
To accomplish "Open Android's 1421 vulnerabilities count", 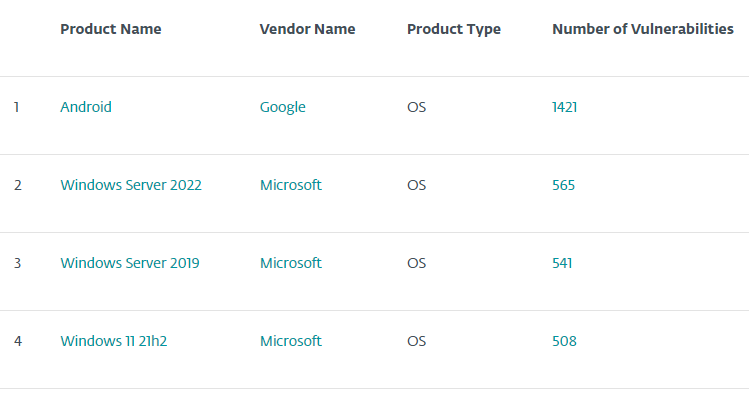I will tap(565, 107).
